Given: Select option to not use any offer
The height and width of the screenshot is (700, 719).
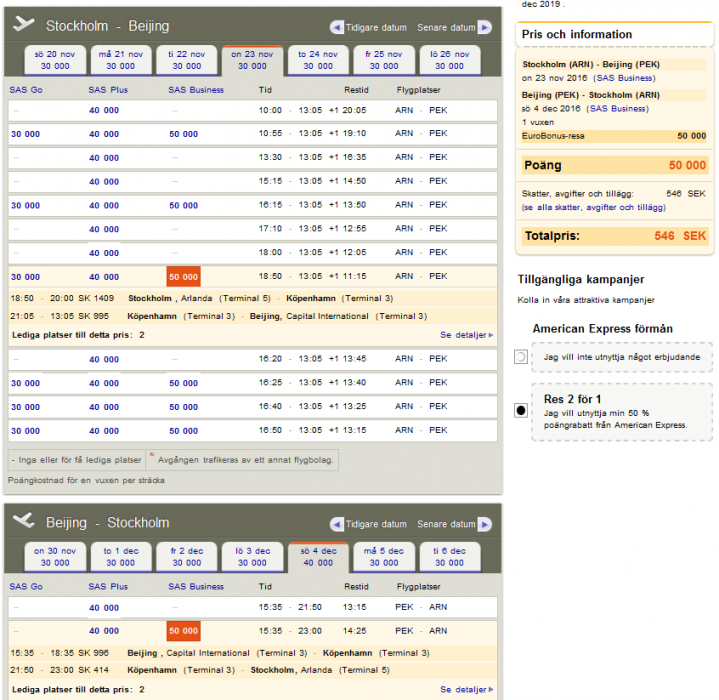Looking at the screenshot, I should coord(521,357).
